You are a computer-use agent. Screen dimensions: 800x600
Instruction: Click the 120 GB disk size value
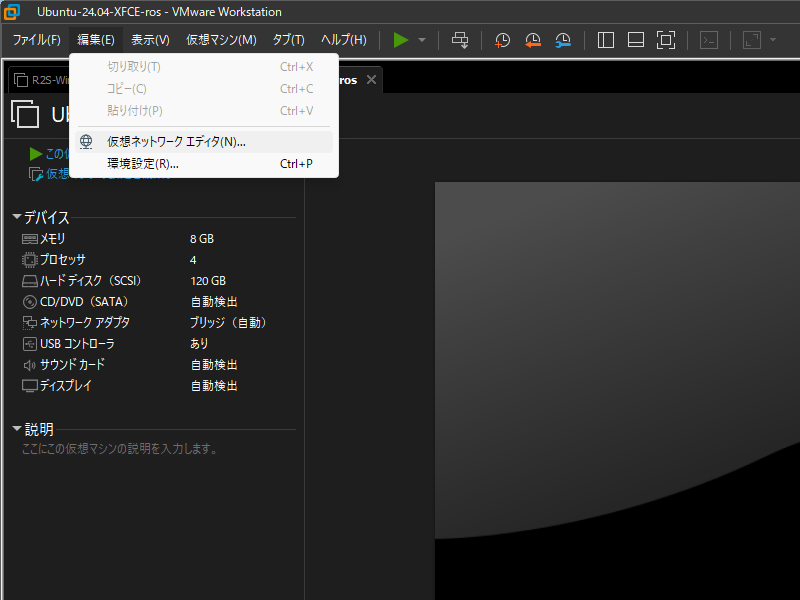208,281
